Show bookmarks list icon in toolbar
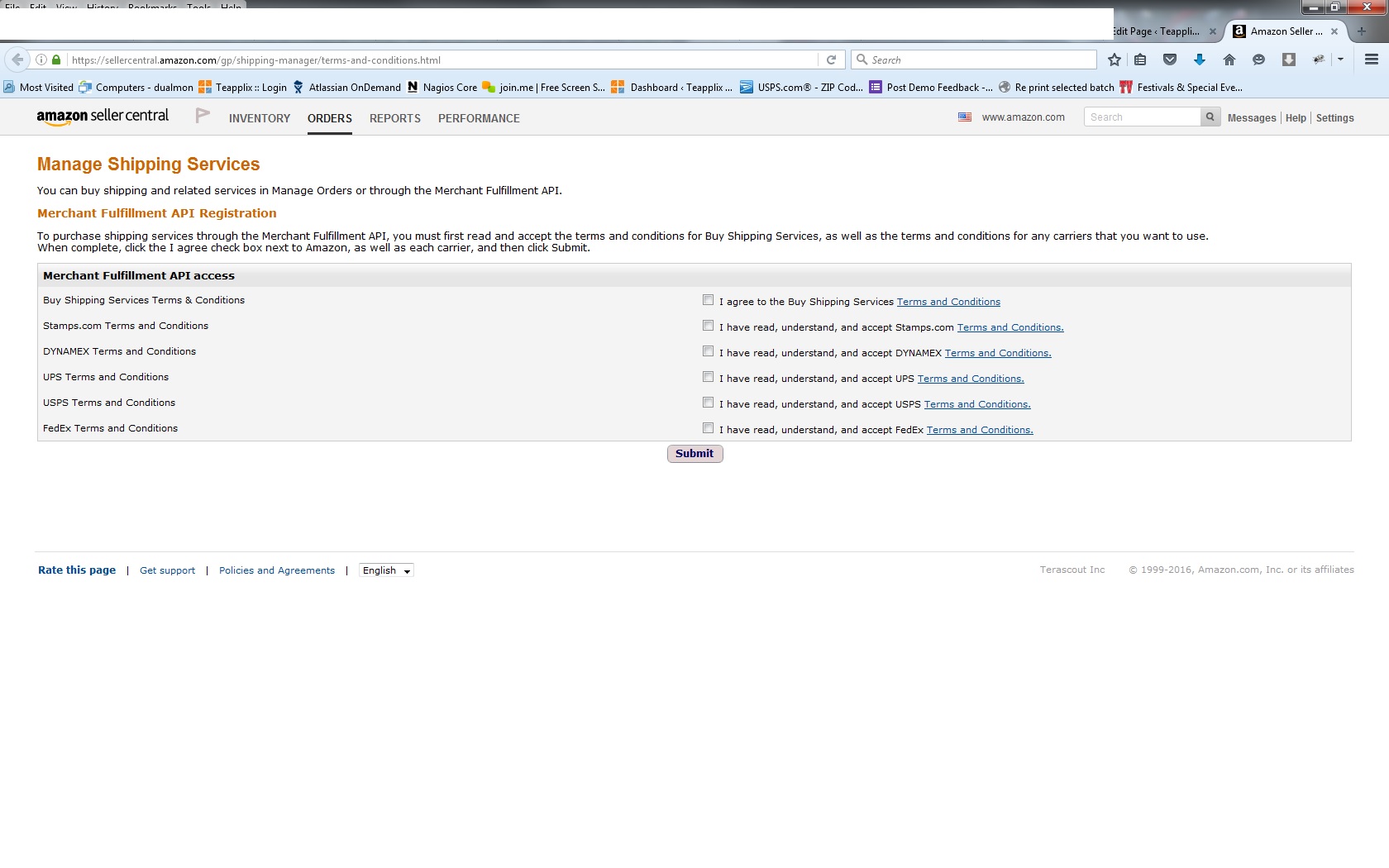The width and height of the screenshot is (1389, 868). (1140, 60)
